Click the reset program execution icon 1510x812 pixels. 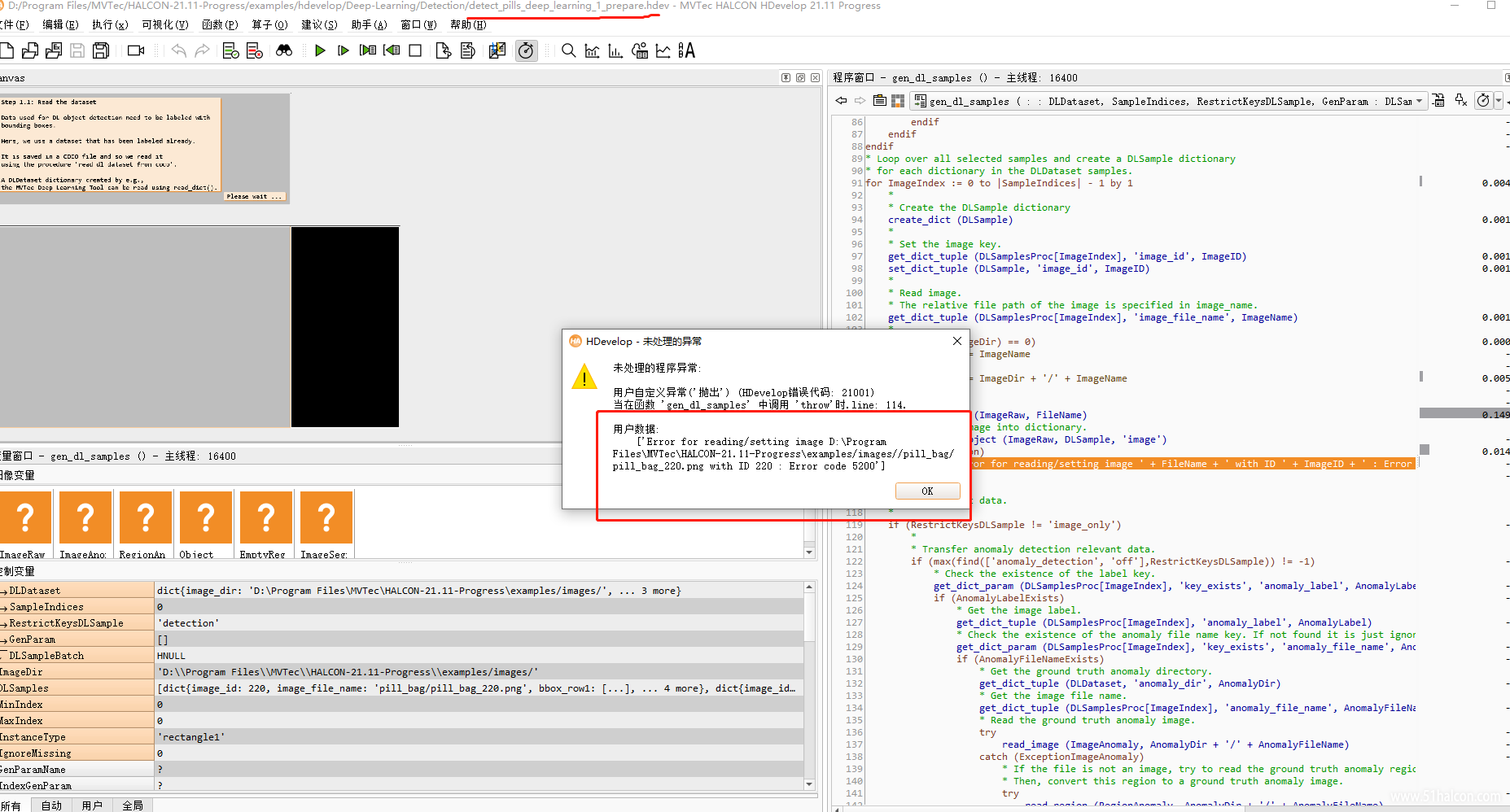(x=444, y=50)
